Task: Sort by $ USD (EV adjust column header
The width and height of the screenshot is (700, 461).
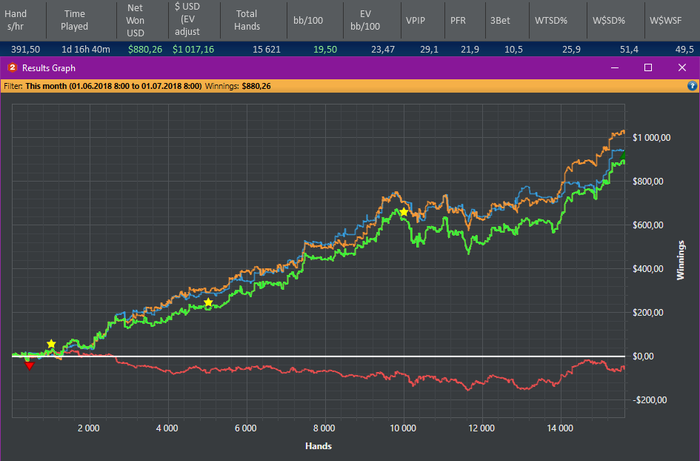Action: pos(195,20)
